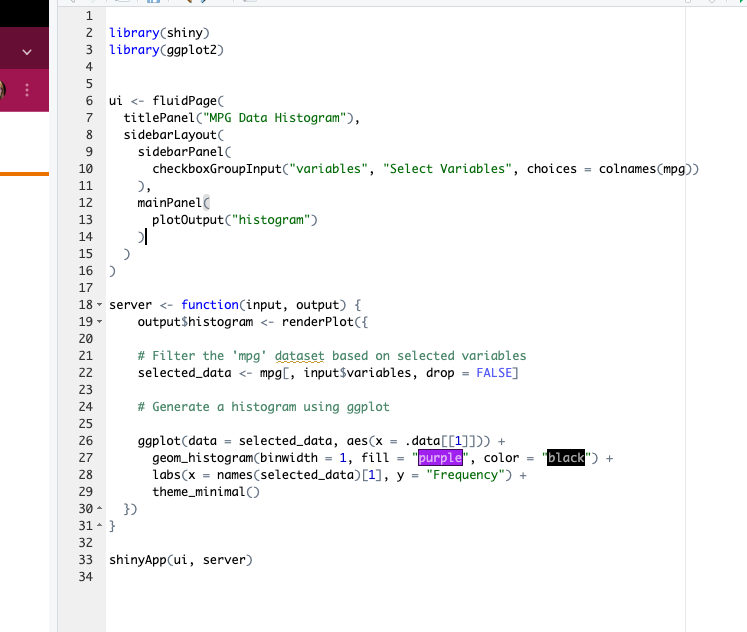The width and height of the screenshot is (747, 632).
Task: Click the "variables" input ID string
Action: coord(329,169)
